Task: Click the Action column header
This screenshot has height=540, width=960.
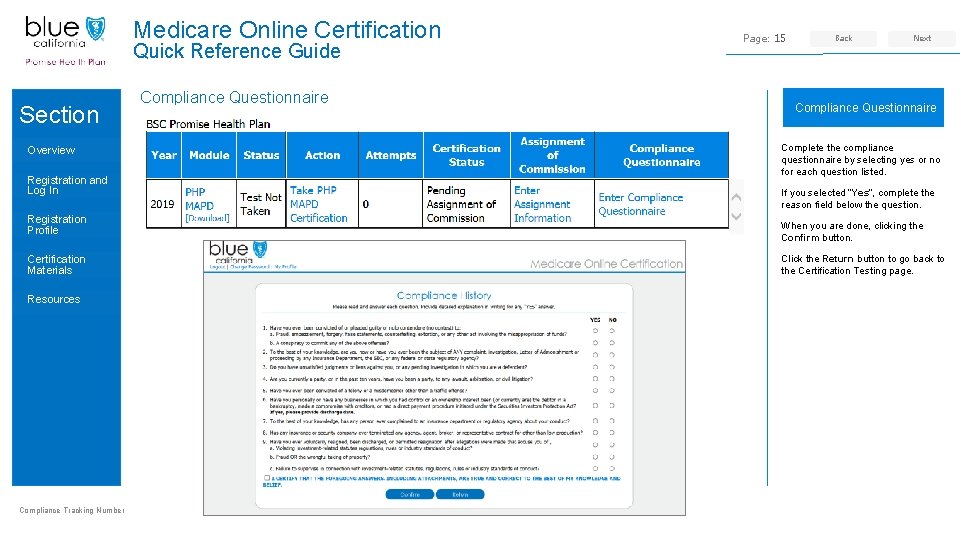Action: [x=323, y=156]
